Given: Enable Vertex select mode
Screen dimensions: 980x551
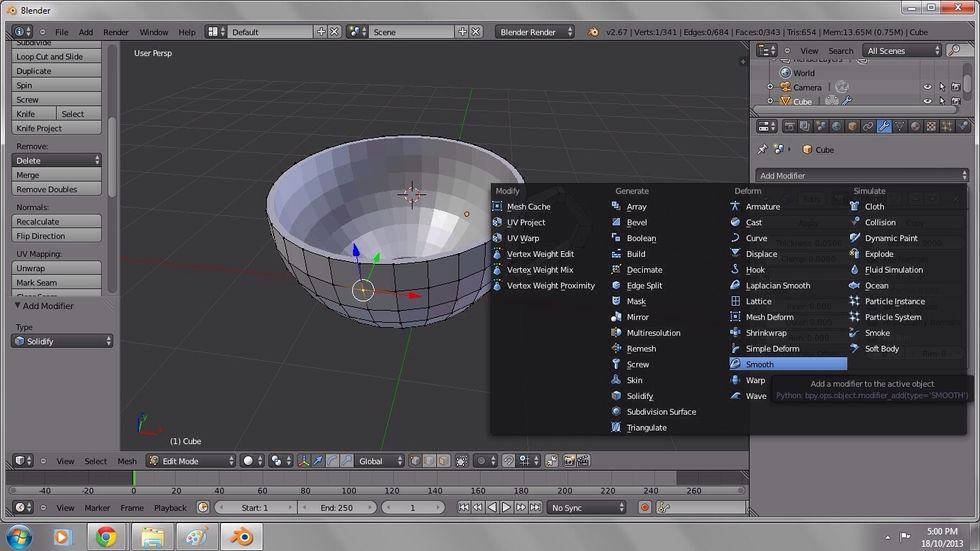Looking at the screenshot, I should [x=415, y=461].
